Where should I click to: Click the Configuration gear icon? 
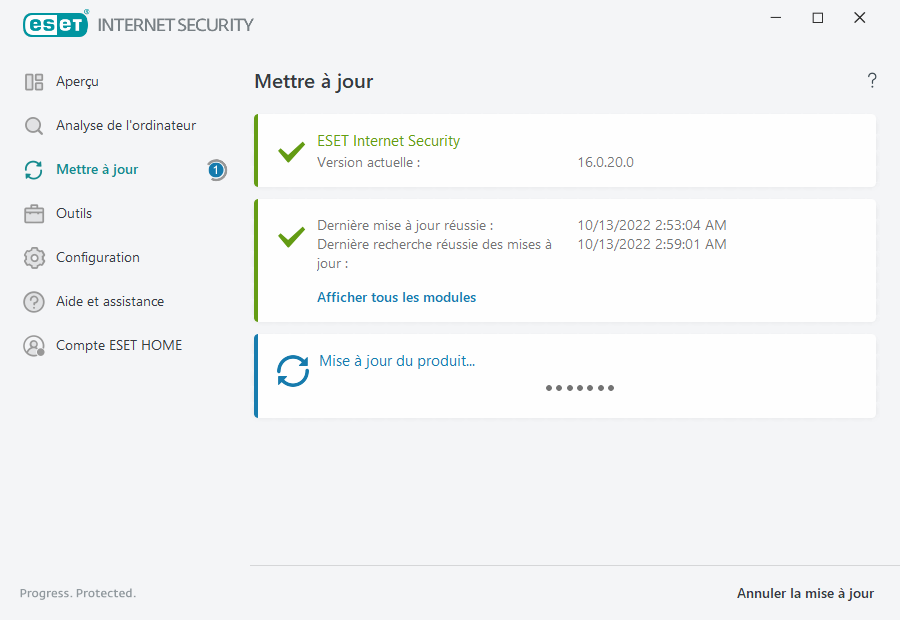coord(34,258)
